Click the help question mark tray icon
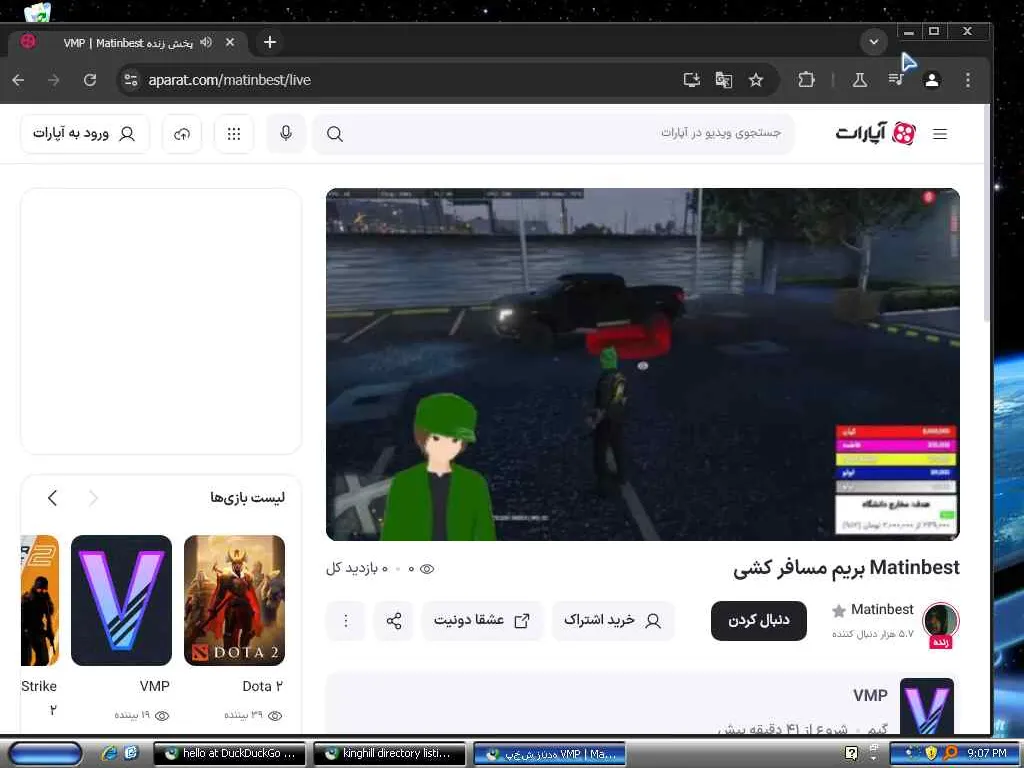 852,753
